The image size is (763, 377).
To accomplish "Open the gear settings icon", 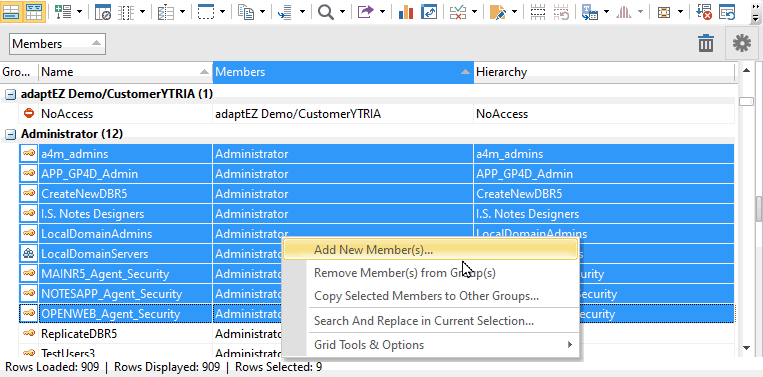I will 742,44.
